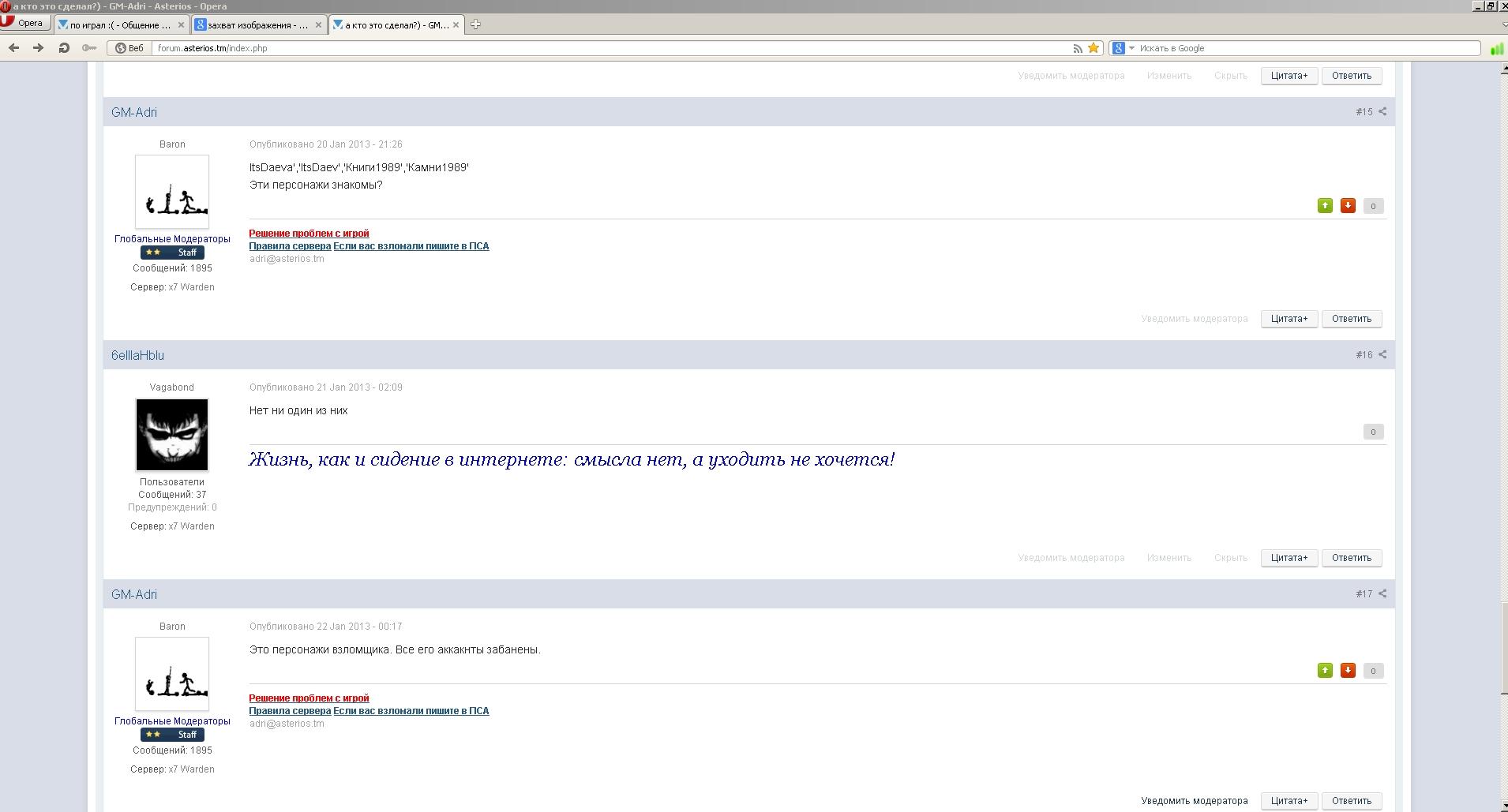Click the share icon of post #17
1508x812 pixels.
(1382, 594)
